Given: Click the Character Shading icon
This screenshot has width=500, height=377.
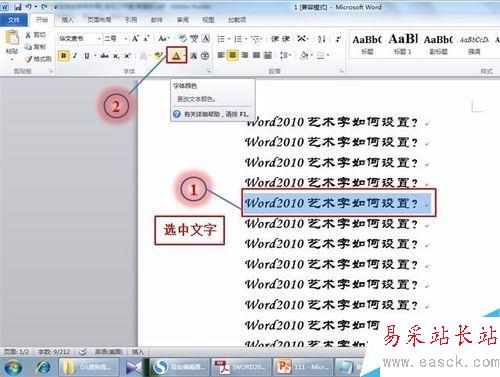Looking at the screenshot, I should (x=194, y=56).
